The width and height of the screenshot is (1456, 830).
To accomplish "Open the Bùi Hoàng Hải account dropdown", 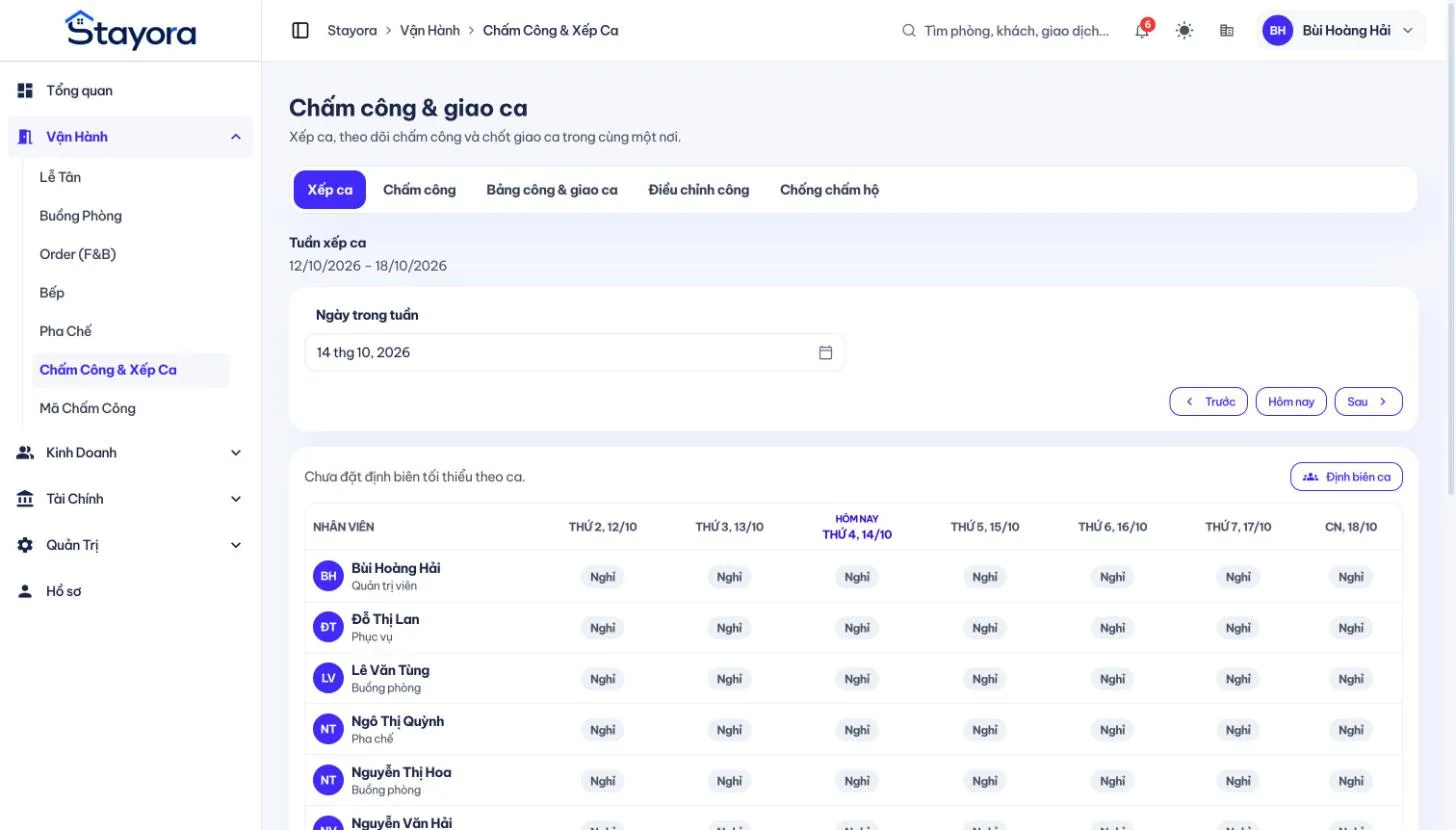I will click(x=1341, y=31).
